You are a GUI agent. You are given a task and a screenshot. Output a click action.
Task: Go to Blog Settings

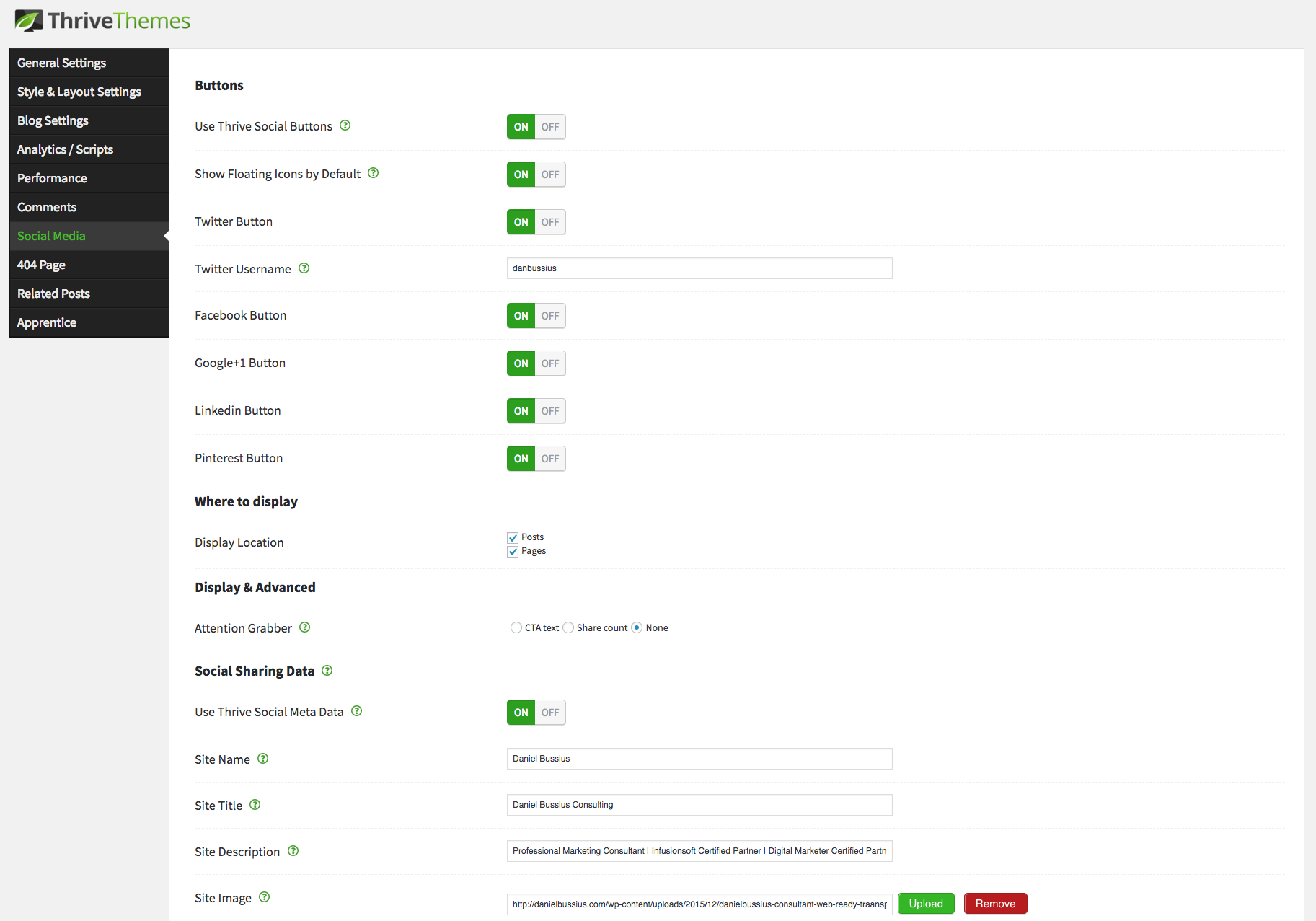pyautogui.click(x=89, y=120)
